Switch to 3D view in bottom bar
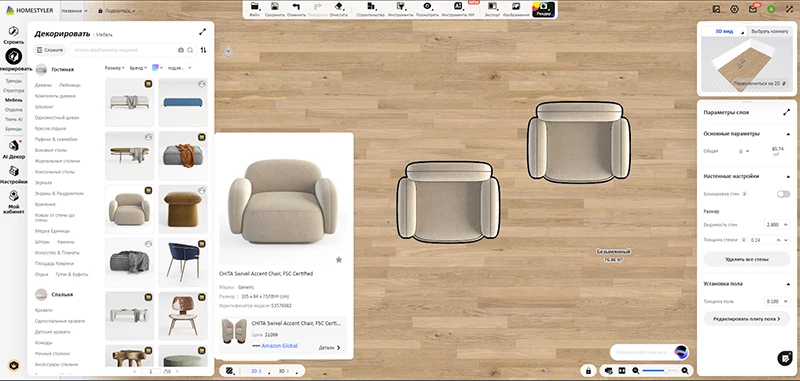Screen dimensions: 800x381 point(284,371)
